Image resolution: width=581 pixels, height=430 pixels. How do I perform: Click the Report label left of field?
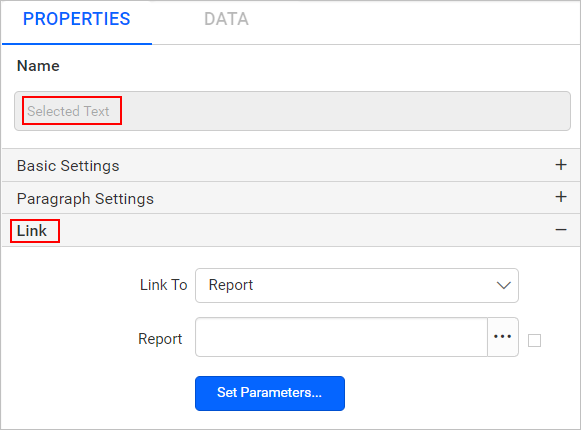[x=160, y=339]
